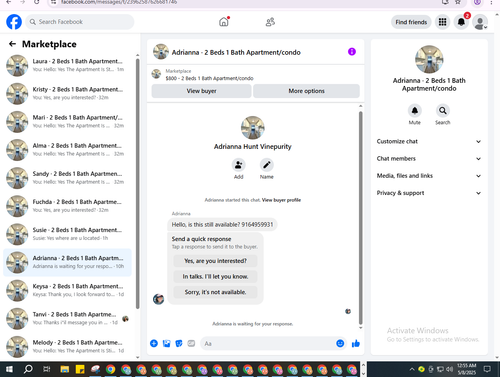Send quick reply 'In talks. I'll let you know.'

[x=215, y=277]
